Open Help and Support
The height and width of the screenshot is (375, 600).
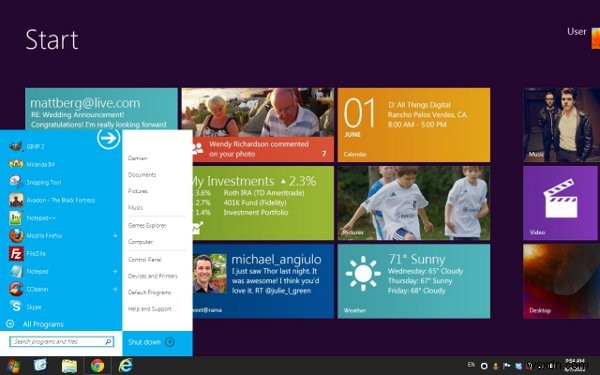150,309
